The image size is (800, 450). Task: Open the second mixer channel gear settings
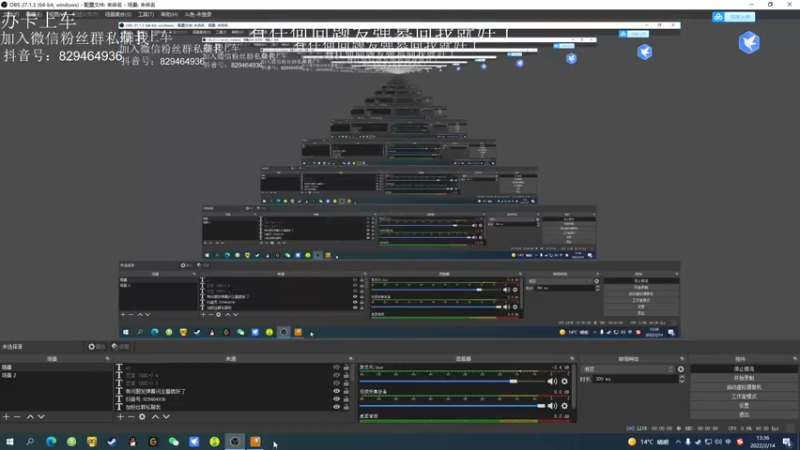pyautogui.click(x=564, y=406)
